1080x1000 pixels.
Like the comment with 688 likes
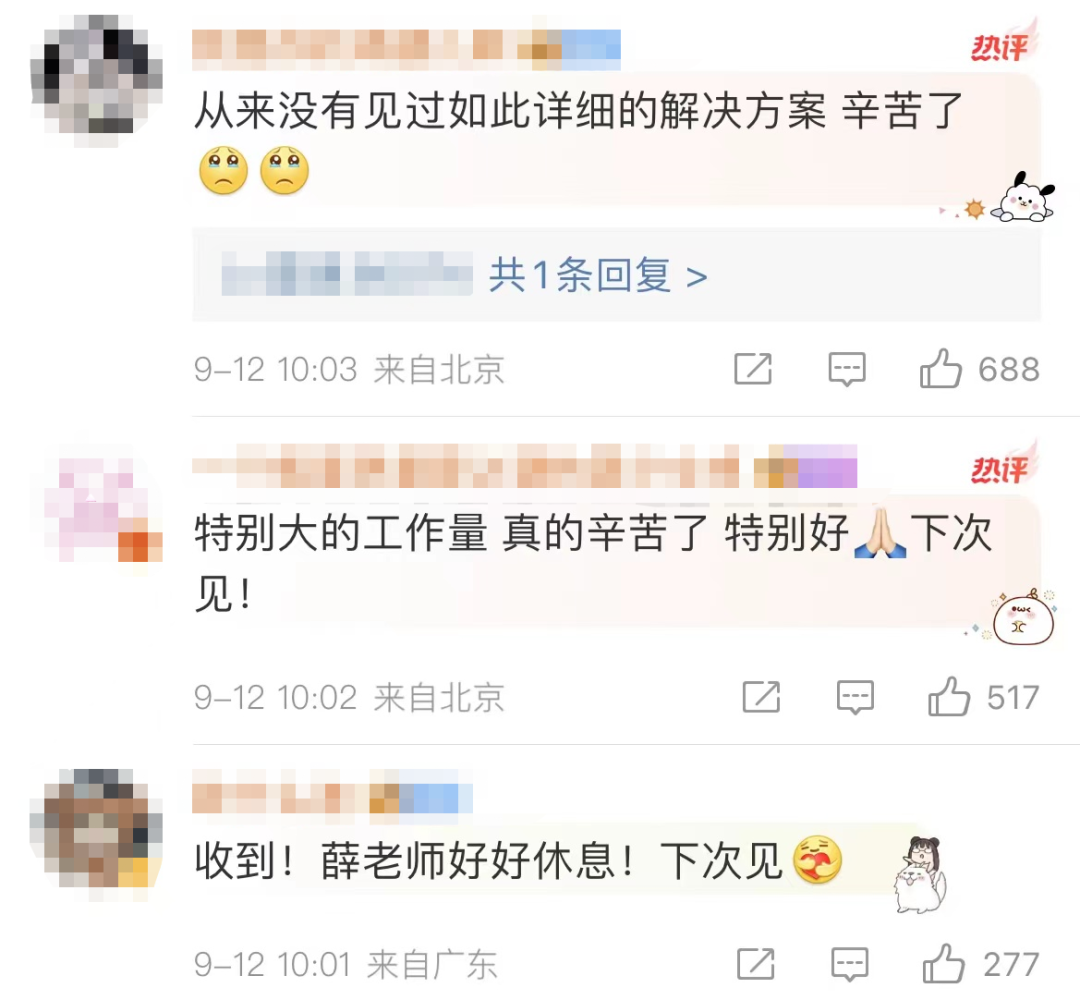[940, 368]
